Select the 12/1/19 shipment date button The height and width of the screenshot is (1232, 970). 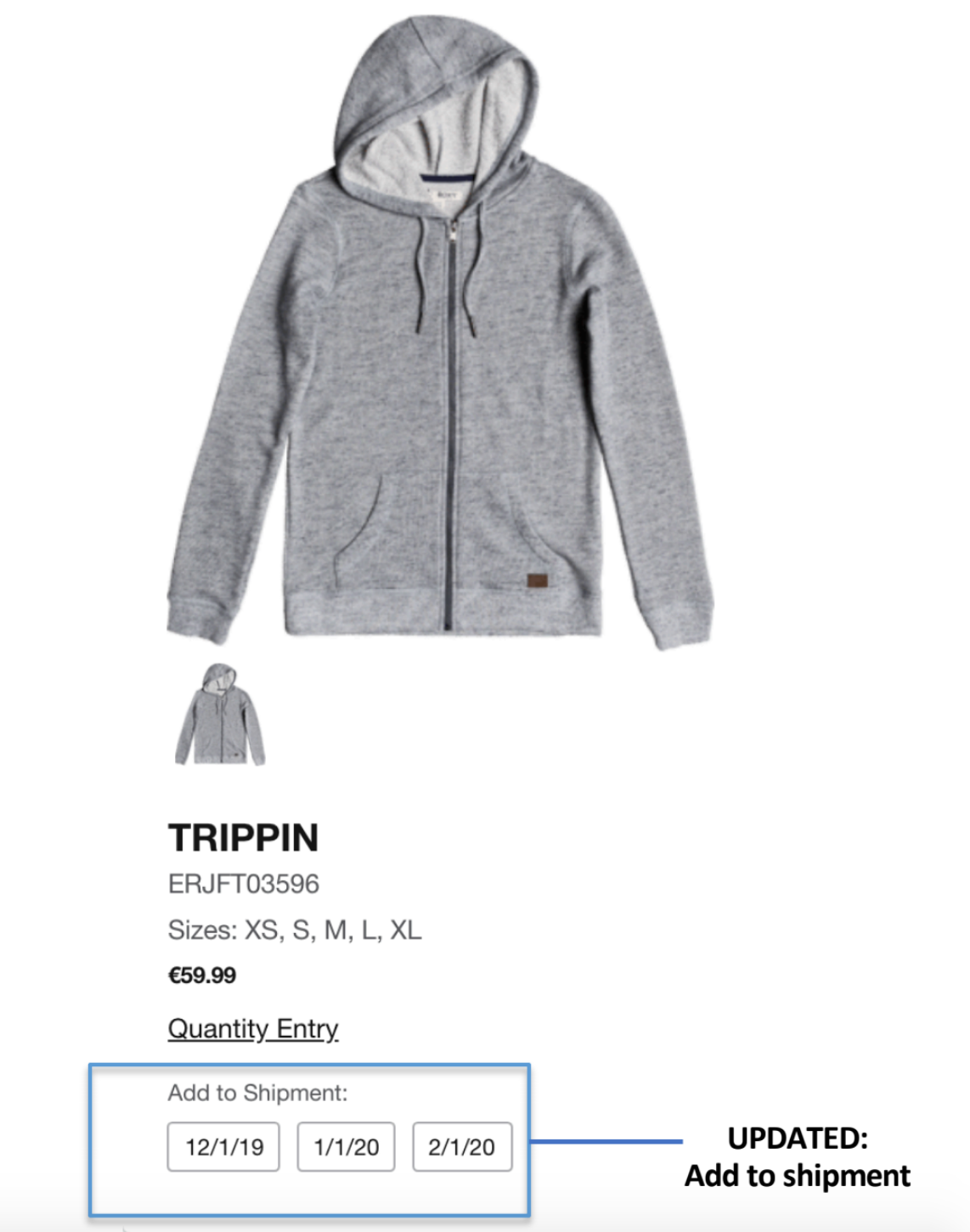coord(223,1147)
